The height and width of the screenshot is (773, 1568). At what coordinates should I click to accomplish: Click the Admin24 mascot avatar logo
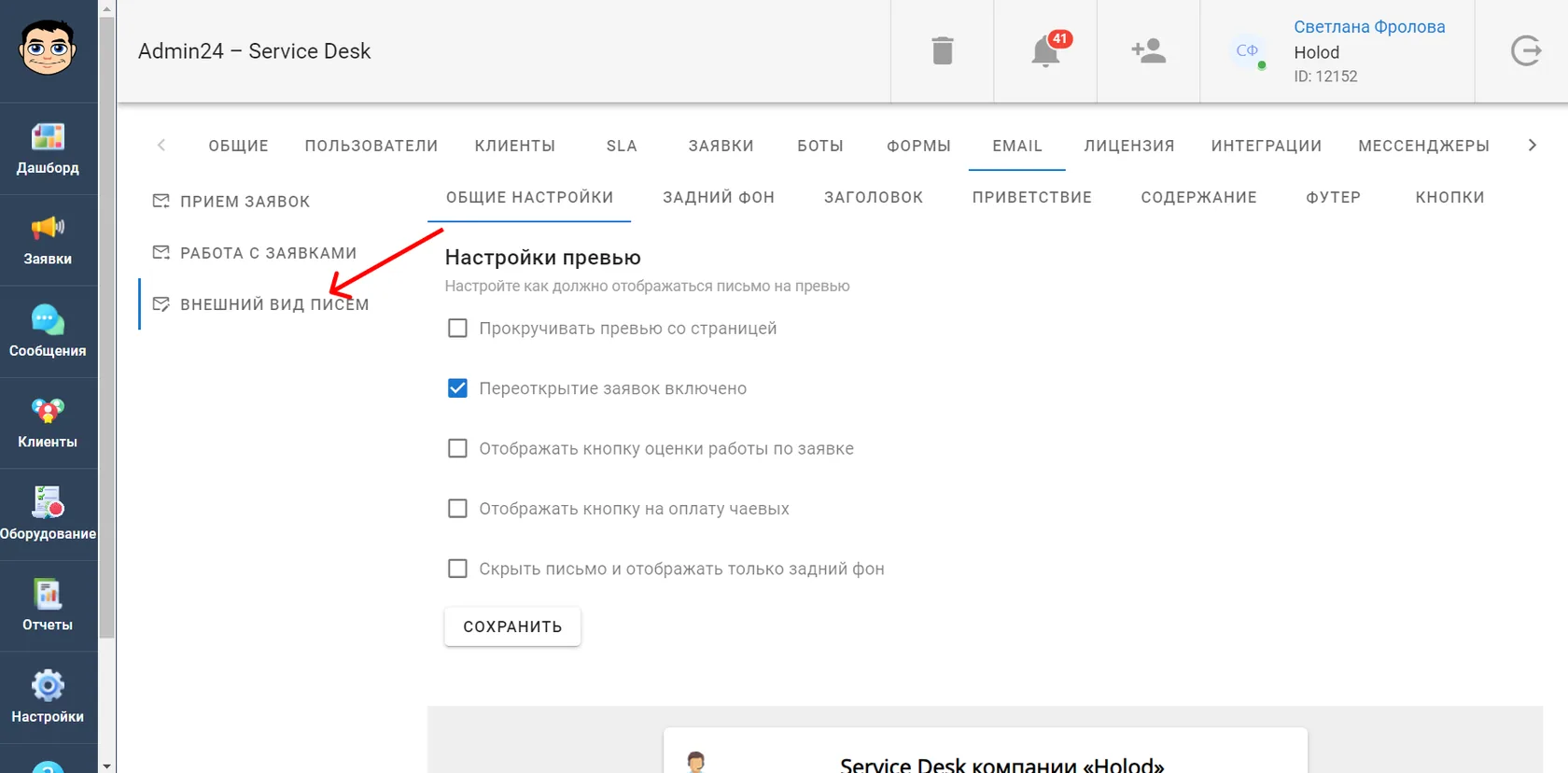(48, 48)
